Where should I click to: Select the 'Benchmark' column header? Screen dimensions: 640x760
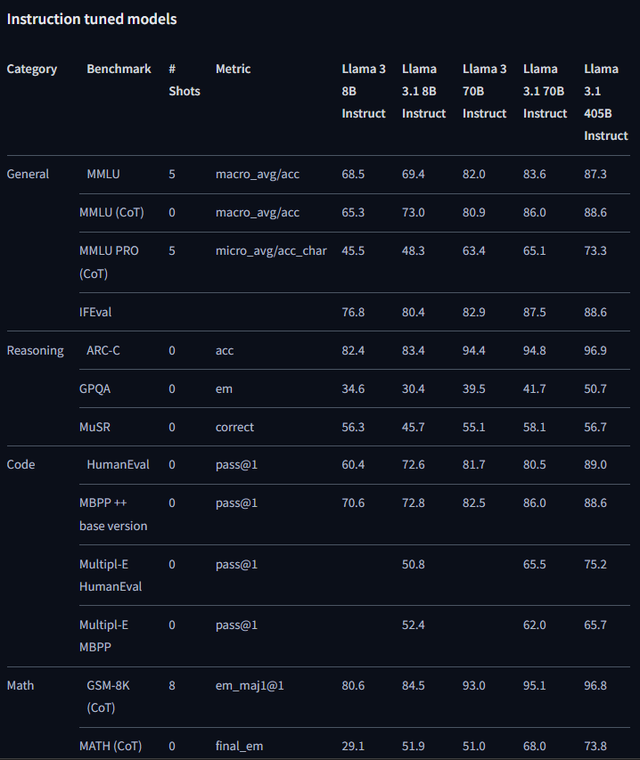point(119,69)
